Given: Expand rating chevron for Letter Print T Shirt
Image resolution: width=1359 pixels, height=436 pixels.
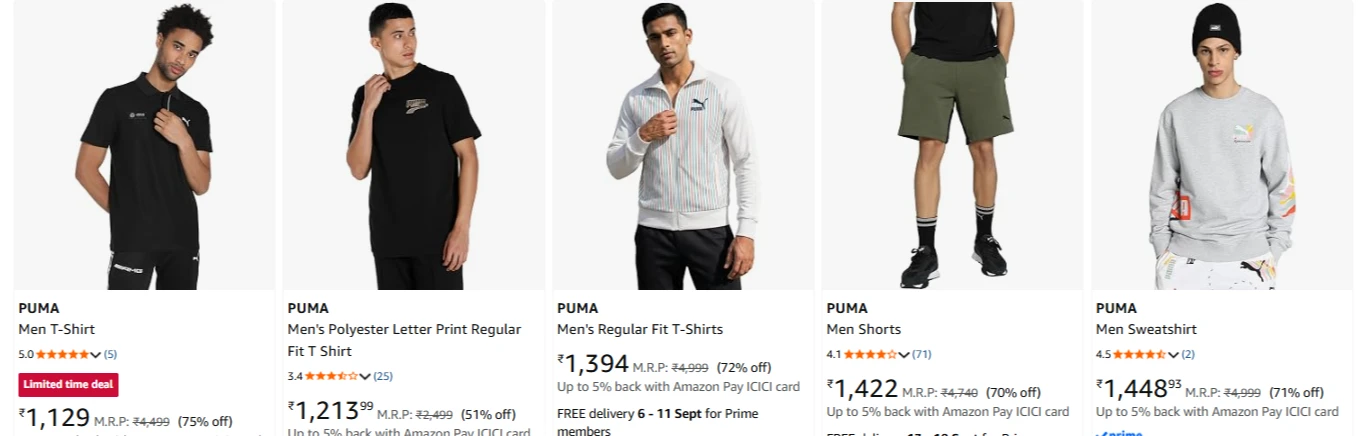Looking at the screenshot, I should 365,377.
